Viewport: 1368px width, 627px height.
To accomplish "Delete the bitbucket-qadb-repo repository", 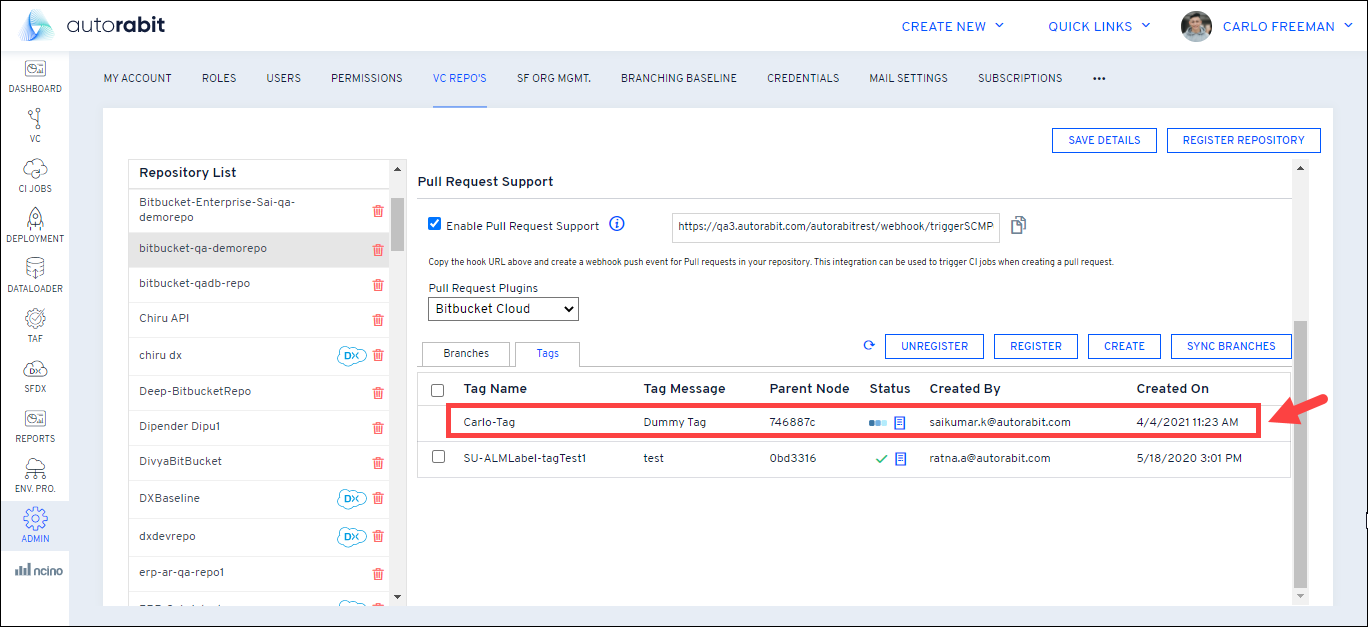I will (378, 284).
